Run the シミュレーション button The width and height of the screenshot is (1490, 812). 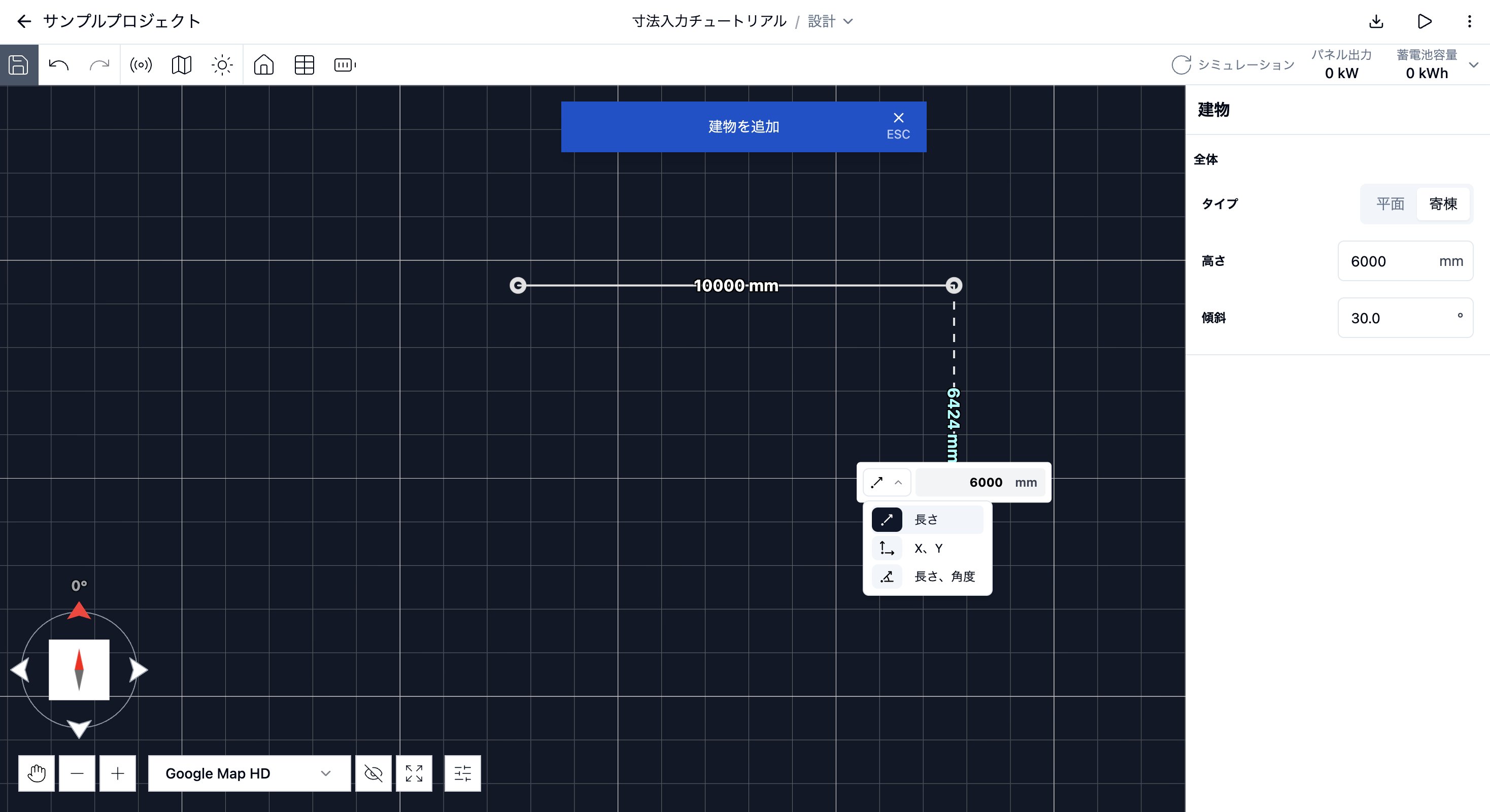pos(1233,65)
